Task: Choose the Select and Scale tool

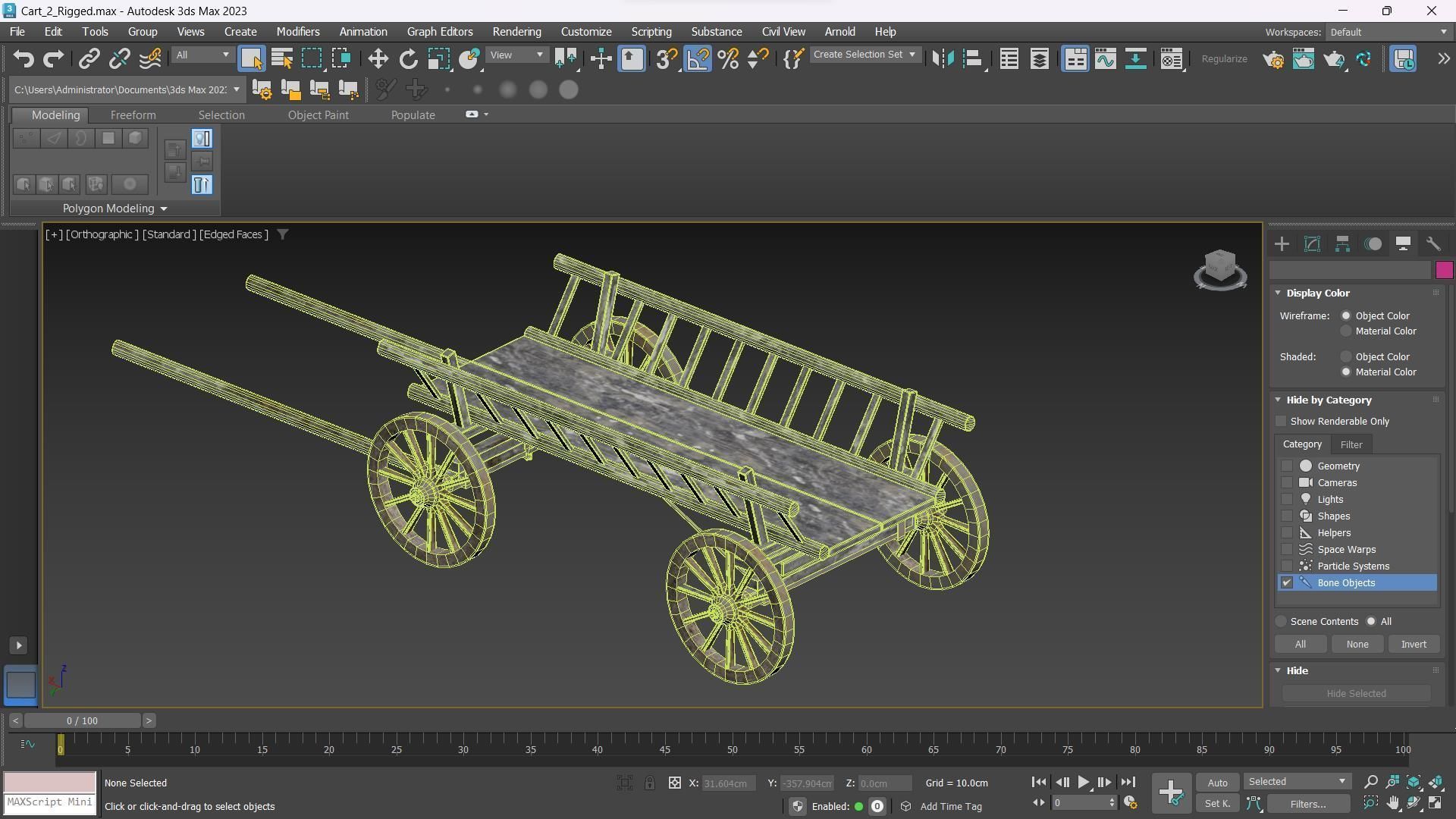Action: coord(438,59)
